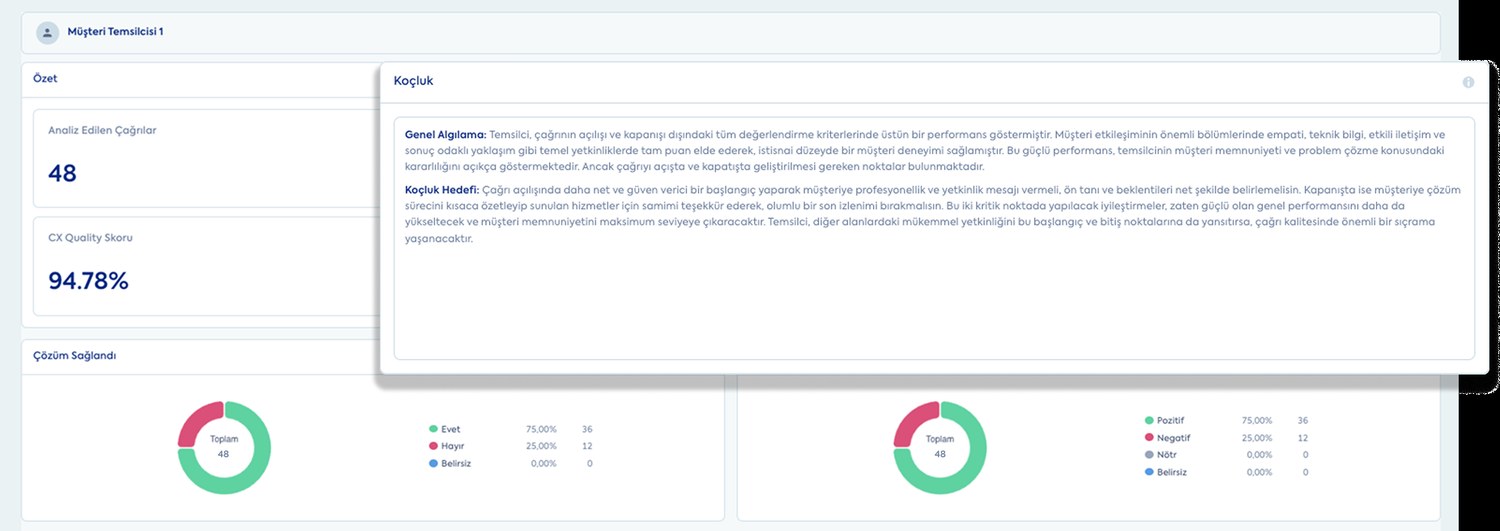Click the Toplam 48 center of Çözüm Sağlandı donut
The image size is (1500, 531).
click(x=224, y=446)
